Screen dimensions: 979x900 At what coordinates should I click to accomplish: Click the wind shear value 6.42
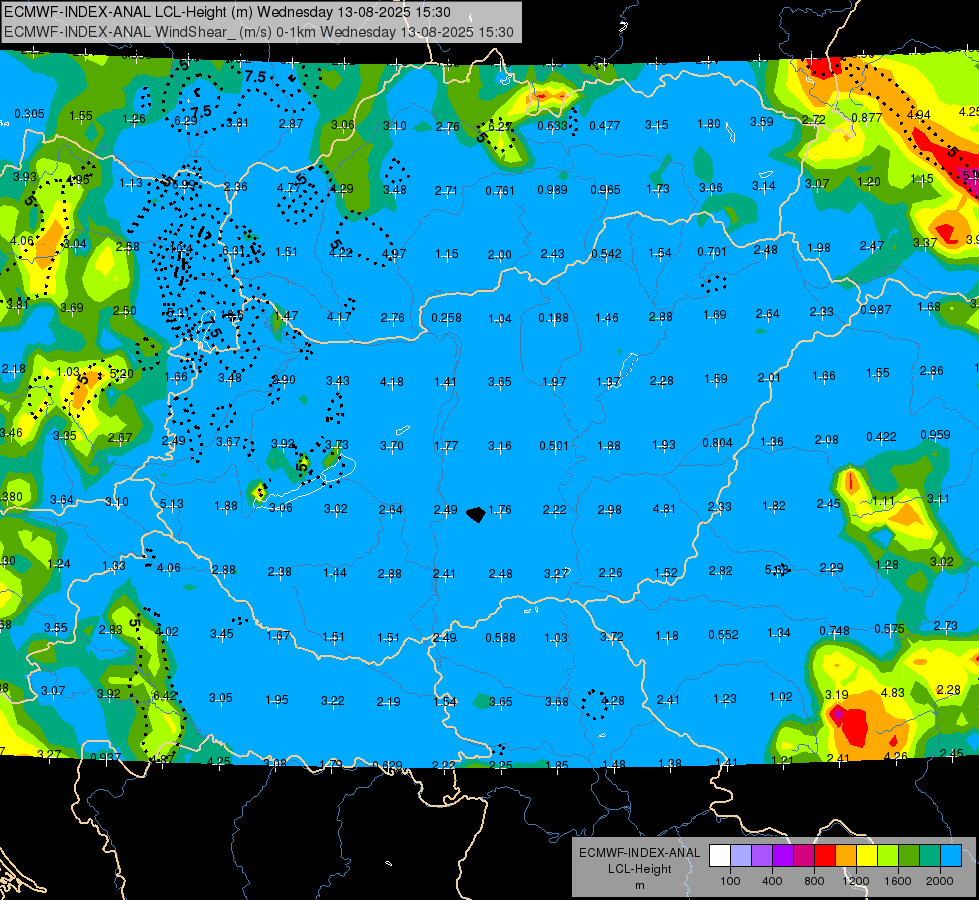(165, 695)
